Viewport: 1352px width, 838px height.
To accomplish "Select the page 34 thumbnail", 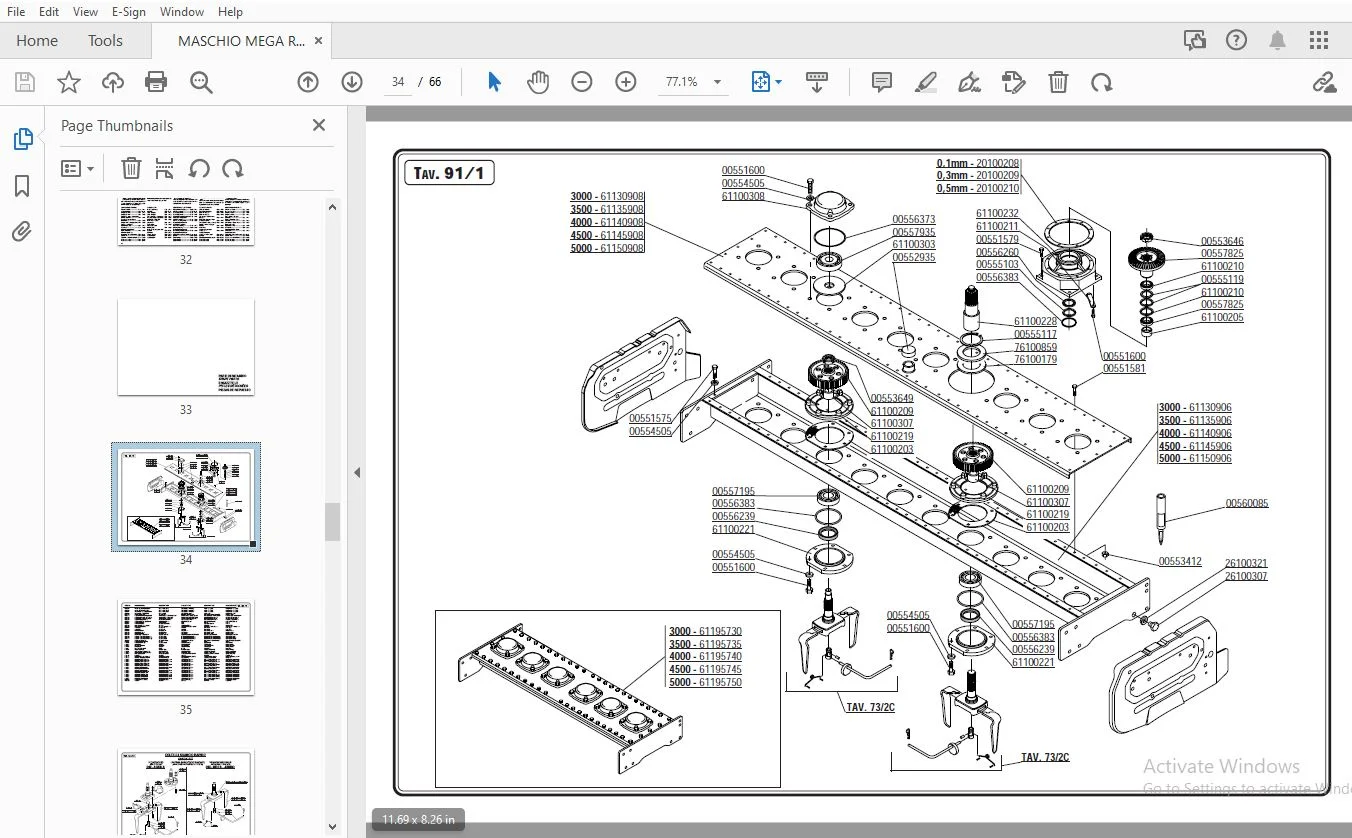I will pos(186,497).
